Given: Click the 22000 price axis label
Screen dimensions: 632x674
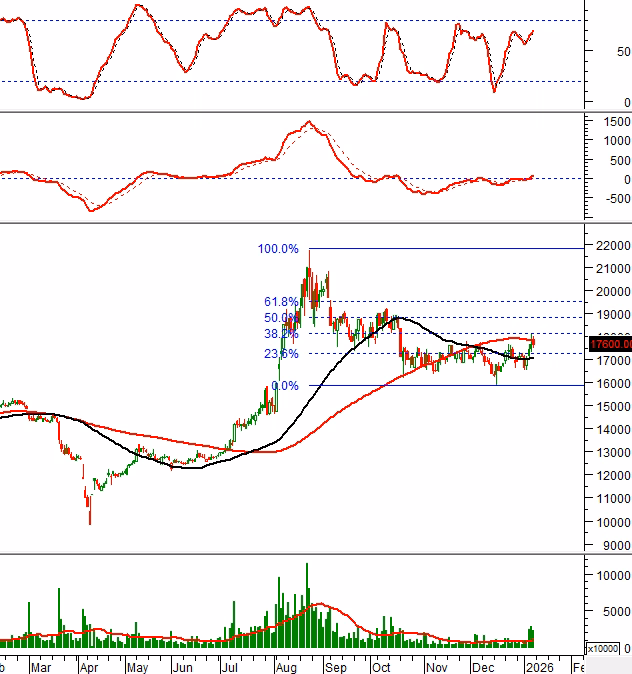Looking at the screenshot, I should tap(611, 246).
